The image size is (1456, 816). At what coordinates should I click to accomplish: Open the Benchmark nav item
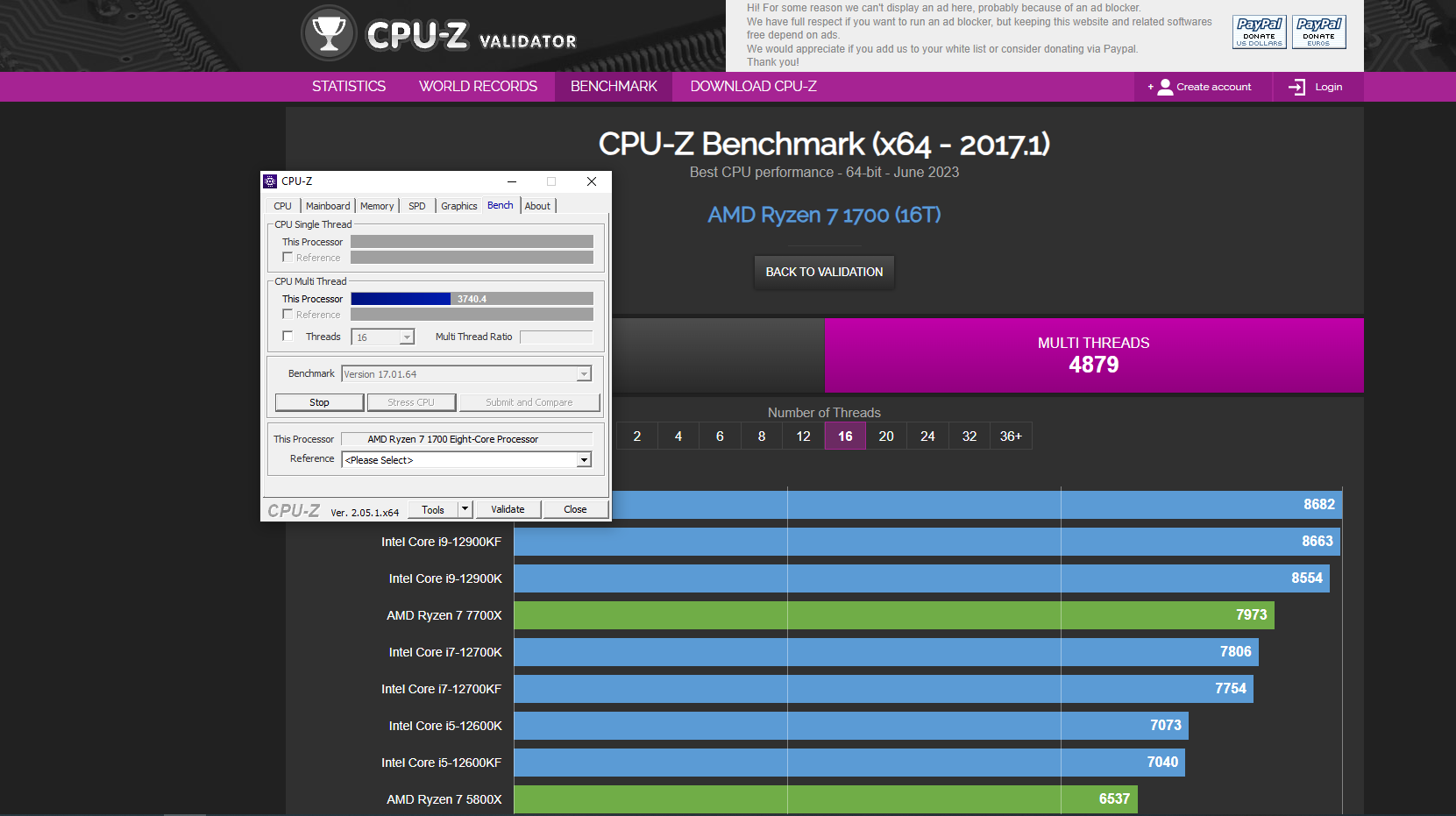(x=614, y=86)
